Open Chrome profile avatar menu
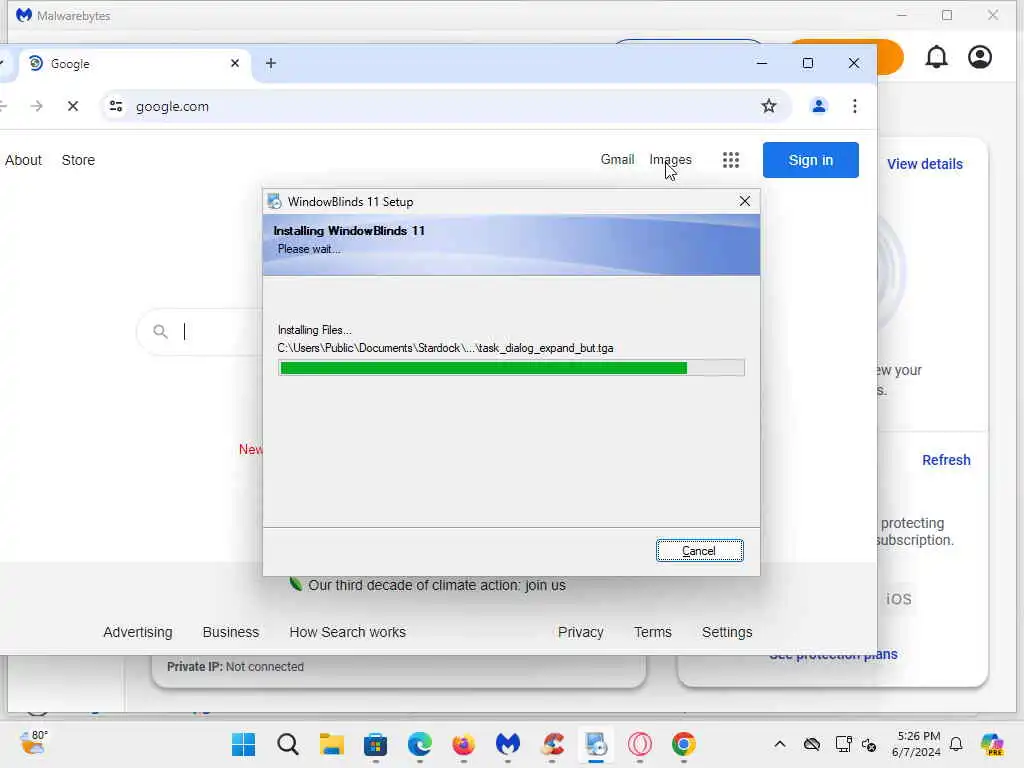This screenshot has width=1024, height=768. click(818, 106)
